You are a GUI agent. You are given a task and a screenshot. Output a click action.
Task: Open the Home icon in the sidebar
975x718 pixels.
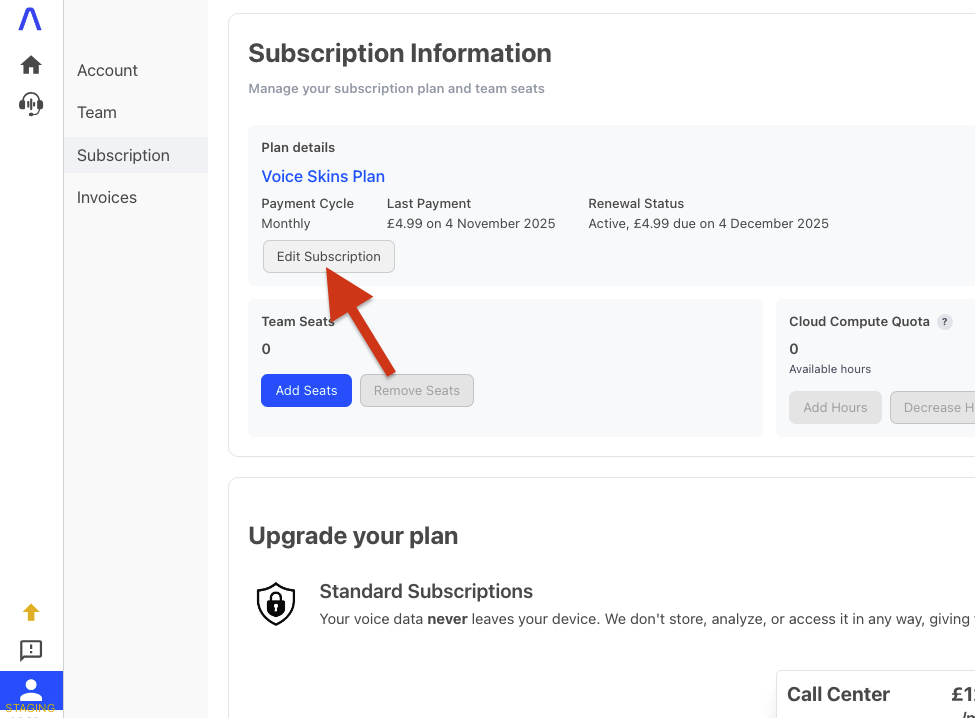point(30,64)
